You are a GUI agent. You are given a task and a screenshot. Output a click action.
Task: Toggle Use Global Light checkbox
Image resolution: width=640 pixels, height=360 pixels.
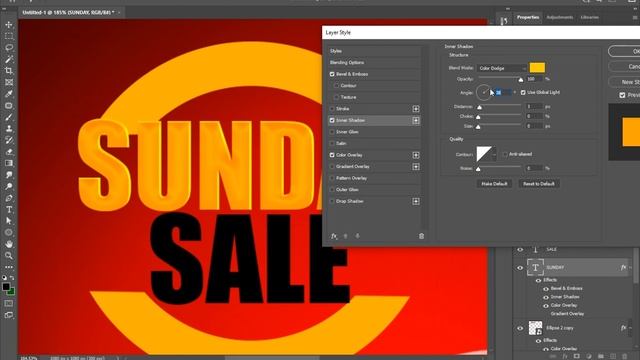click(x=523, y=93)
